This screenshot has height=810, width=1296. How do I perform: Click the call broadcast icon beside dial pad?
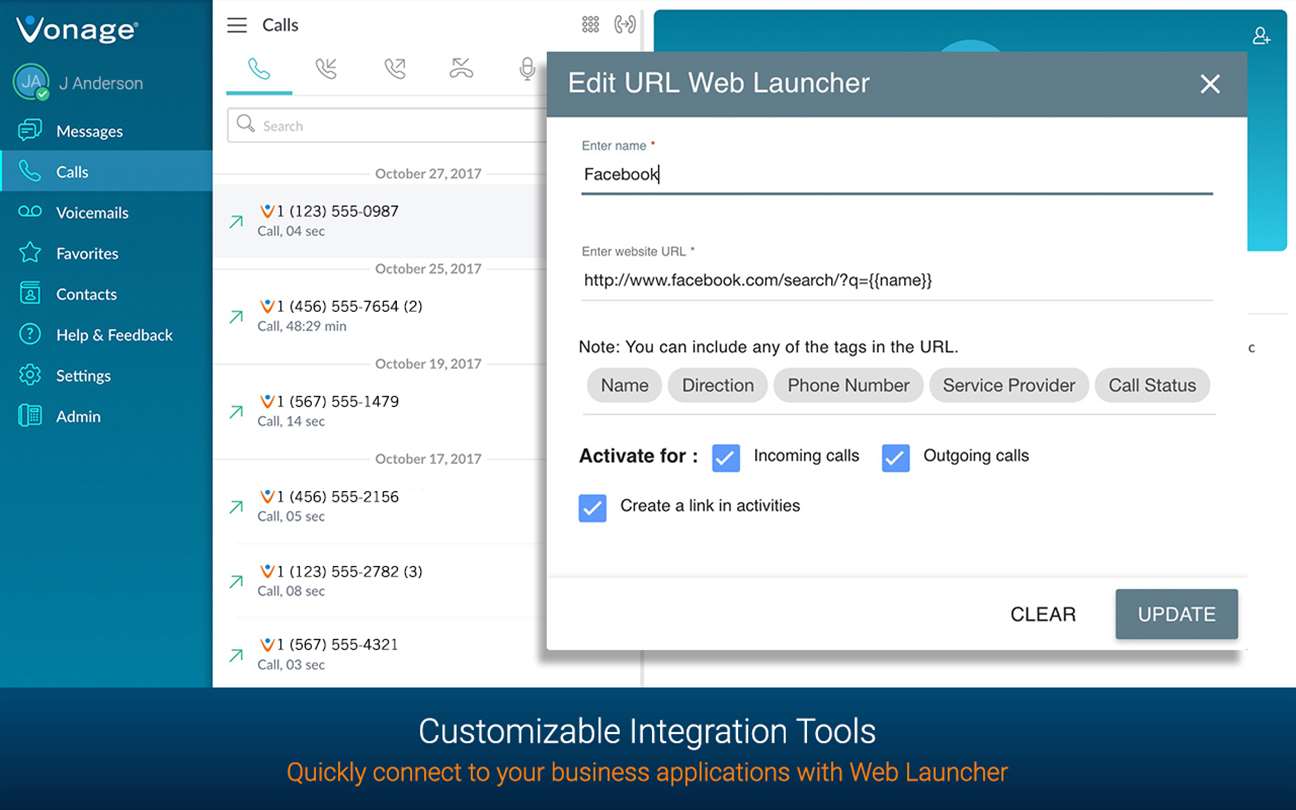[x=625, y=25]
